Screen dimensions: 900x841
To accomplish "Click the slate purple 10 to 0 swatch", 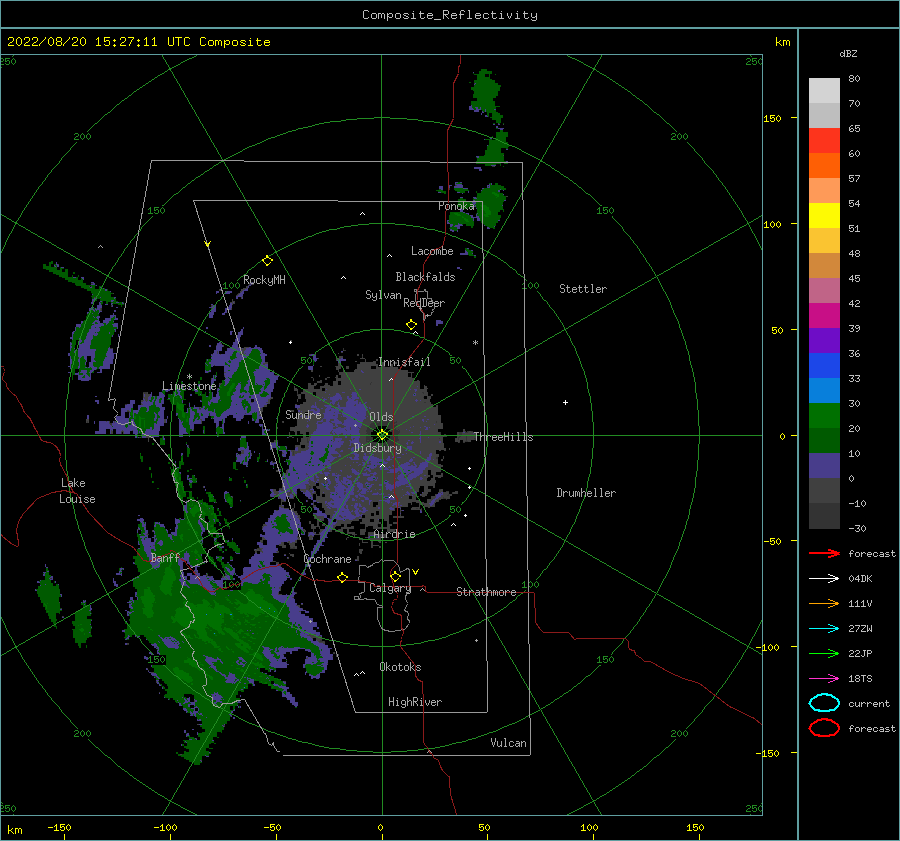I will [x=824, y=466].
